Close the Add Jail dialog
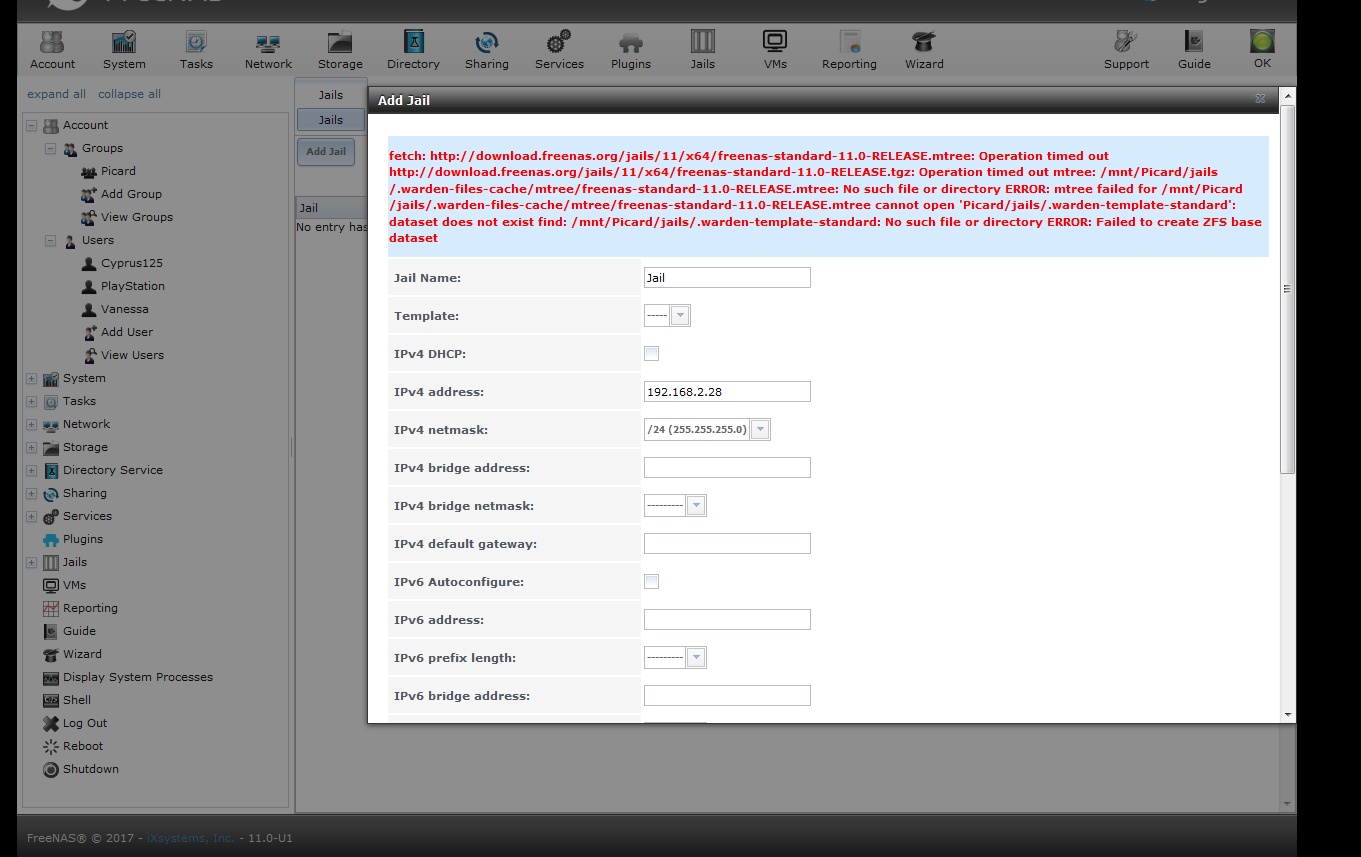This screenshot has width=1361, height=857. coord(1261,99)
